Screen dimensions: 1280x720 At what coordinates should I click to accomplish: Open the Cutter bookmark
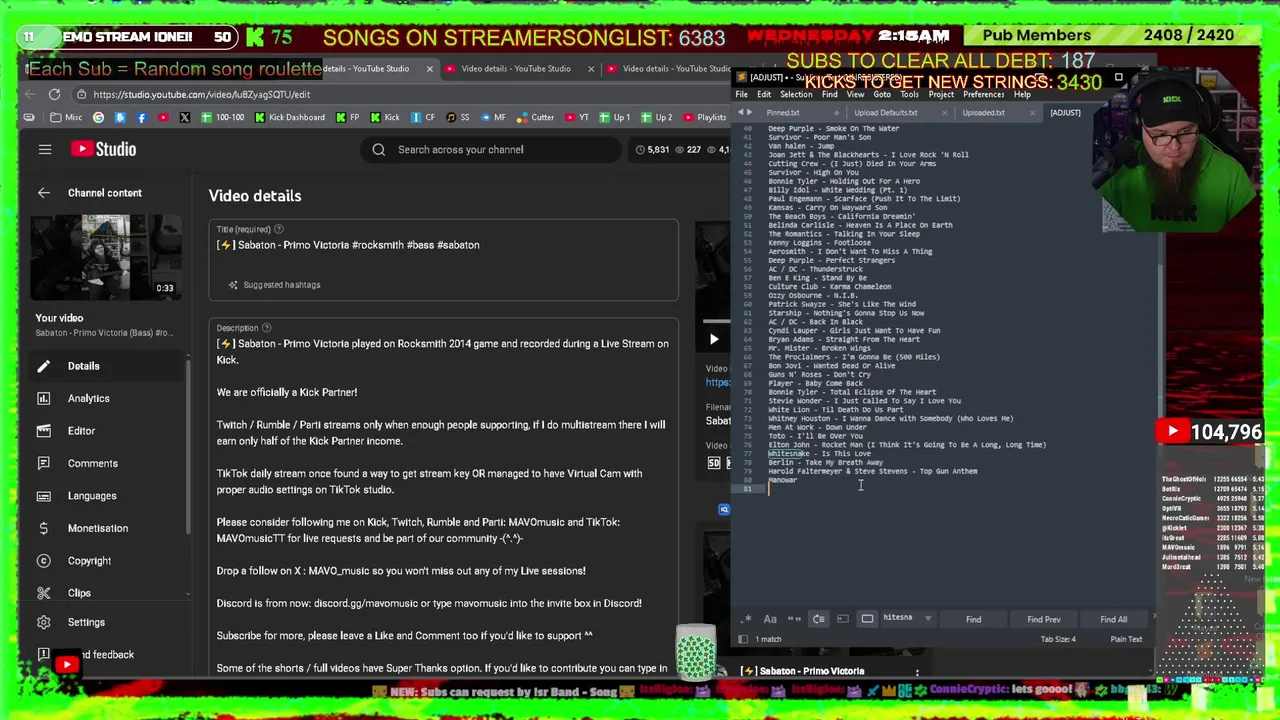pyautogui.click(x=535, y=117)
